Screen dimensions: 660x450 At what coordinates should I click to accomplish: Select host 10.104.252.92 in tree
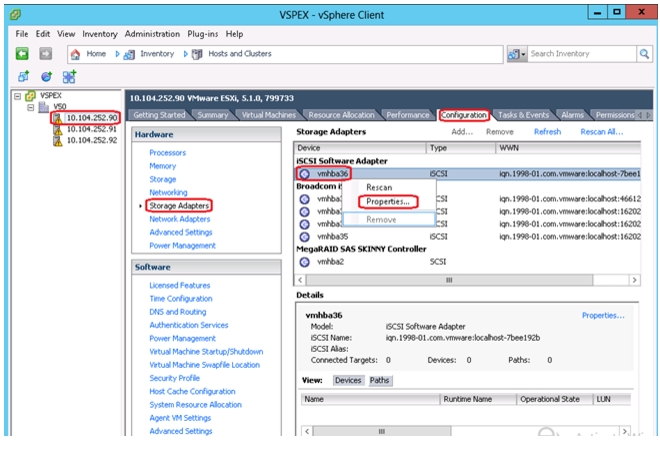point(92,140)
